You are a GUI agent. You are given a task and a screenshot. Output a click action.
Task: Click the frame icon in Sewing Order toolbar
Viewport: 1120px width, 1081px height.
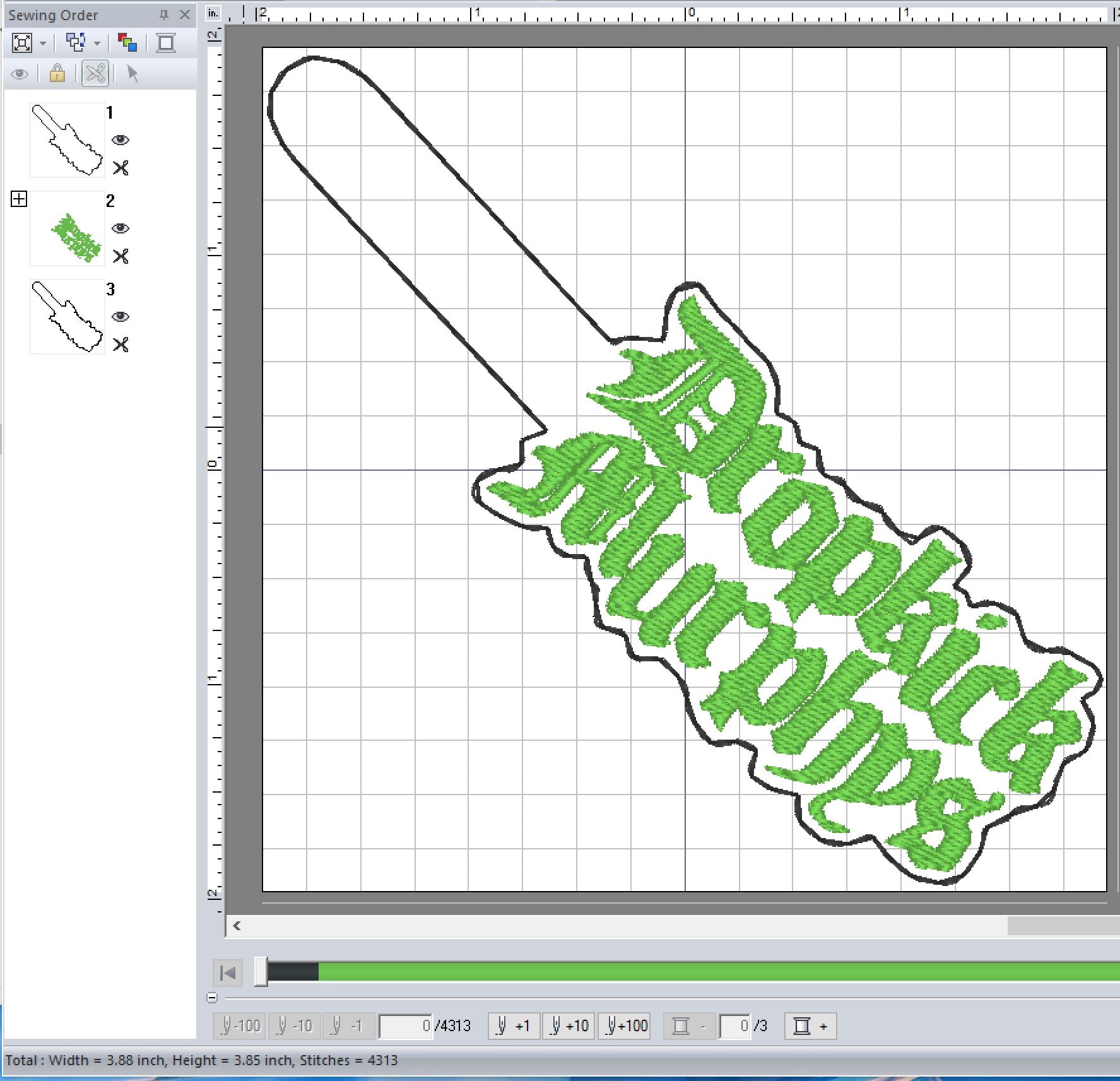(166, 43)
